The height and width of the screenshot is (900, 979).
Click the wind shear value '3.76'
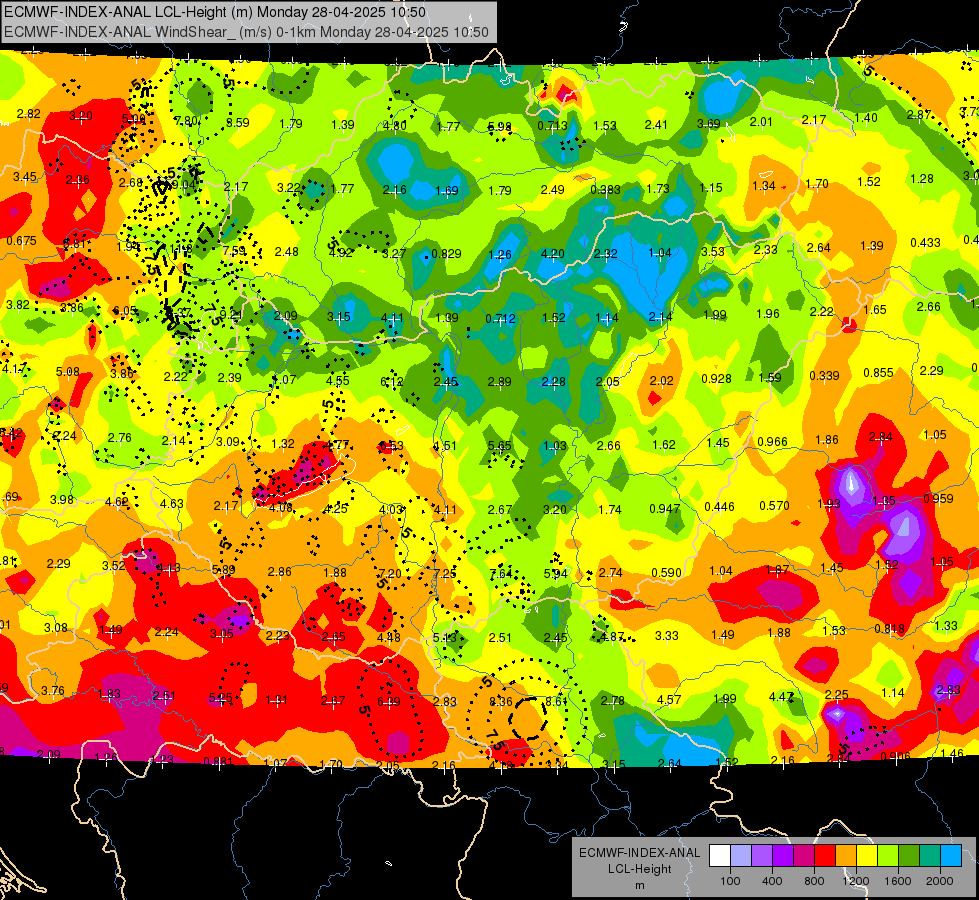click(x=52, y=690)
